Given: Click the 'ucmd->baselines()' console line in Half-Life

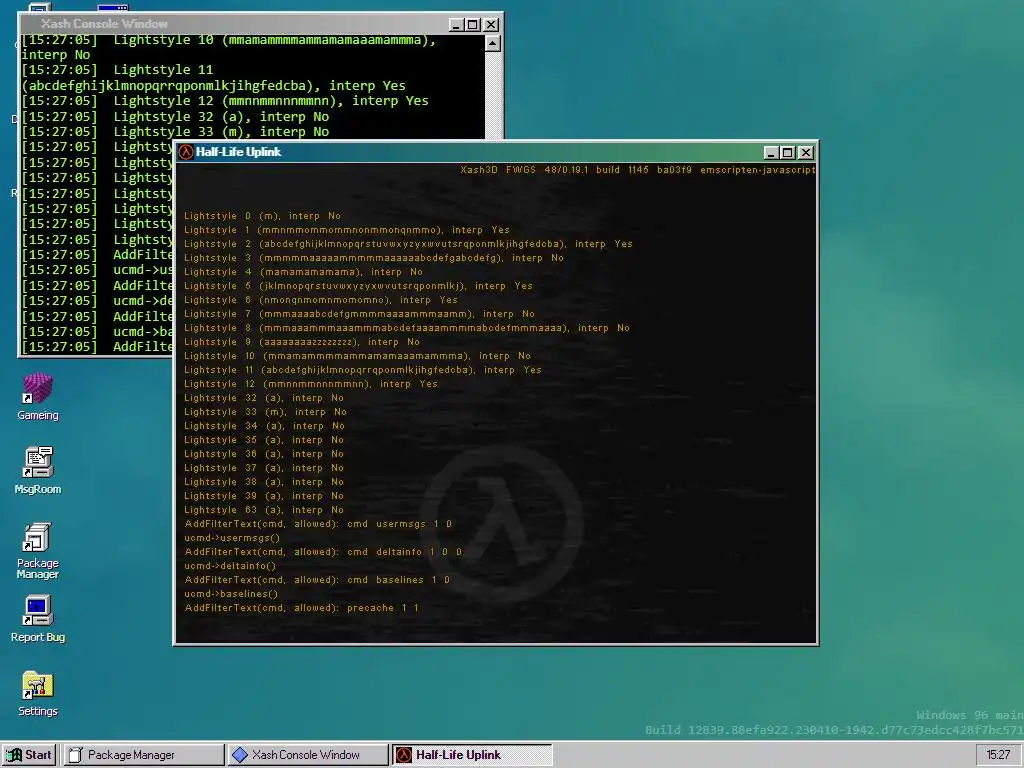Looking at the screenshot, I should point(231,594).
